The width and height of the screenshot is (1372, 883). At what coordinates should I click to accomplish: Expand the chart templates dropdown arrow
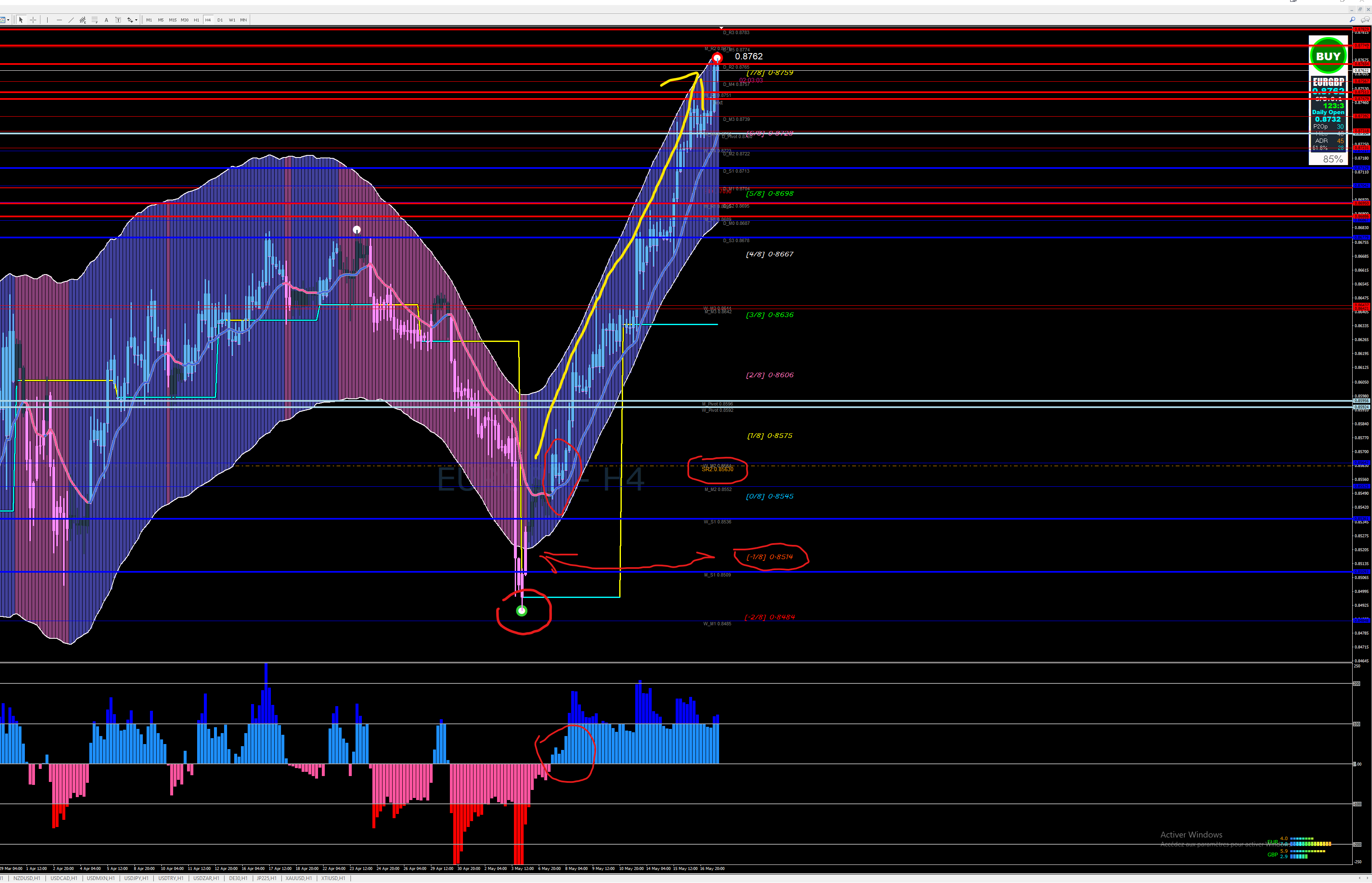tap(8, 20)
